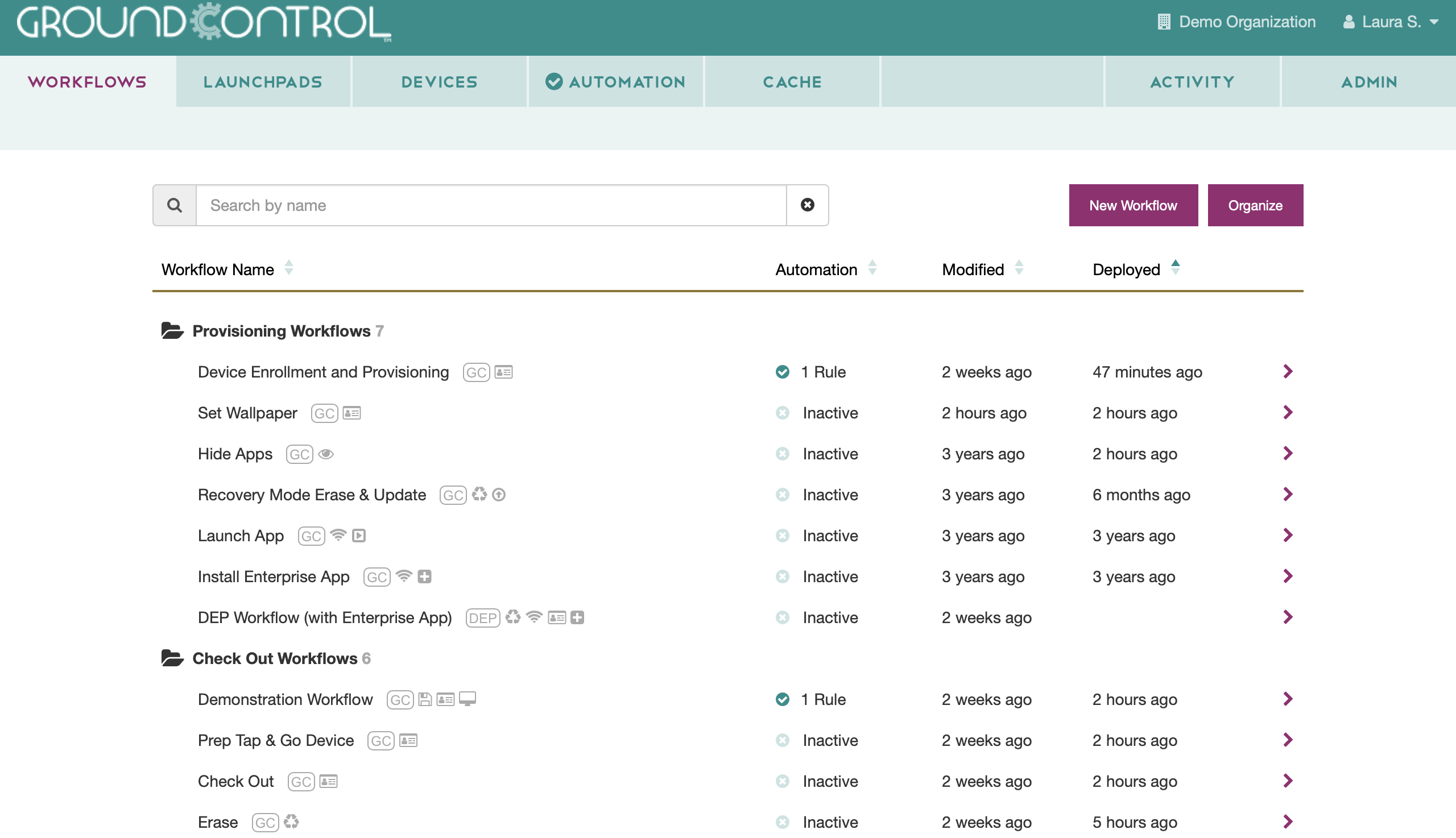Click the search magnifier icon

coord(175,205)
